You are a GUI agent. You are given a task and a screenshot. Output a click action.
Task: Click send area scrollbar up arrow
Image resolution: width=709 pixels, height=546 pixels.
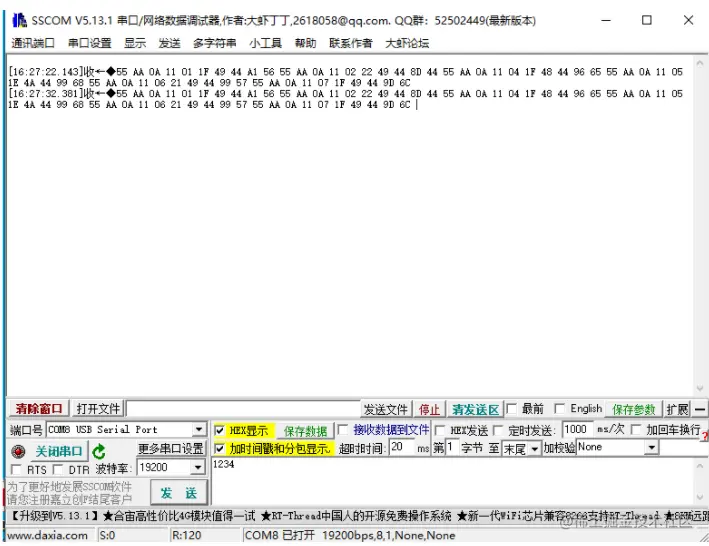(x=700, y=466)
